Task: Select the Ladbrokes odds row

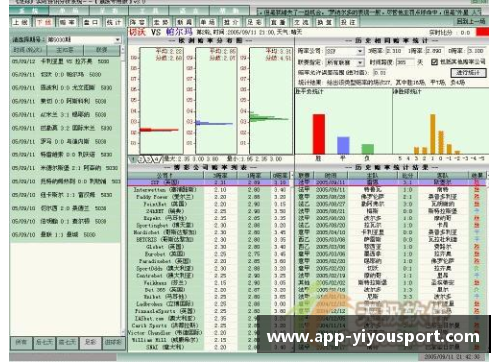Action: [210, 304]
